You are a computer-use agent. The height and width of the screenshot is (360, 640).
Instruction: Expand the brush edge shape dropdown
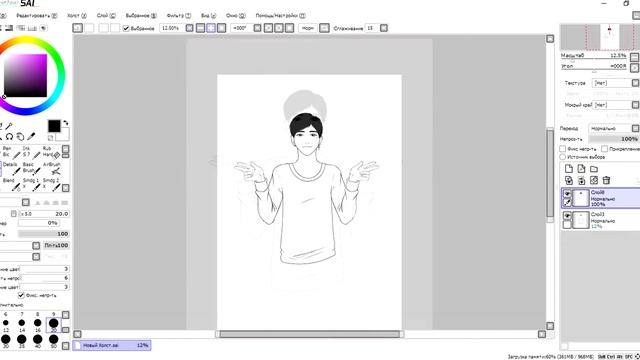(26, 202)
